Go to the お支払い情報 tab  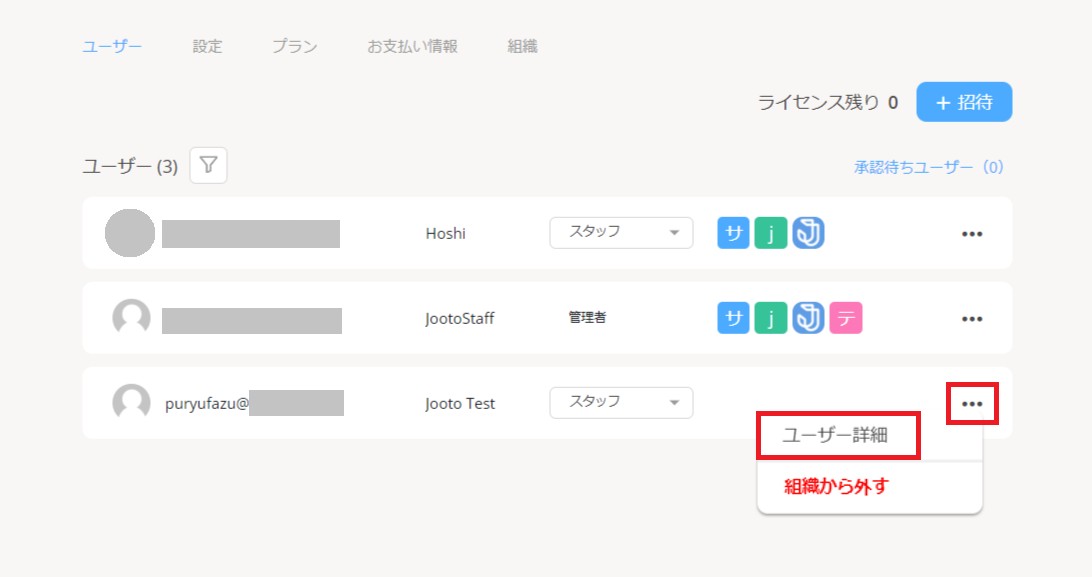(412, 46)
